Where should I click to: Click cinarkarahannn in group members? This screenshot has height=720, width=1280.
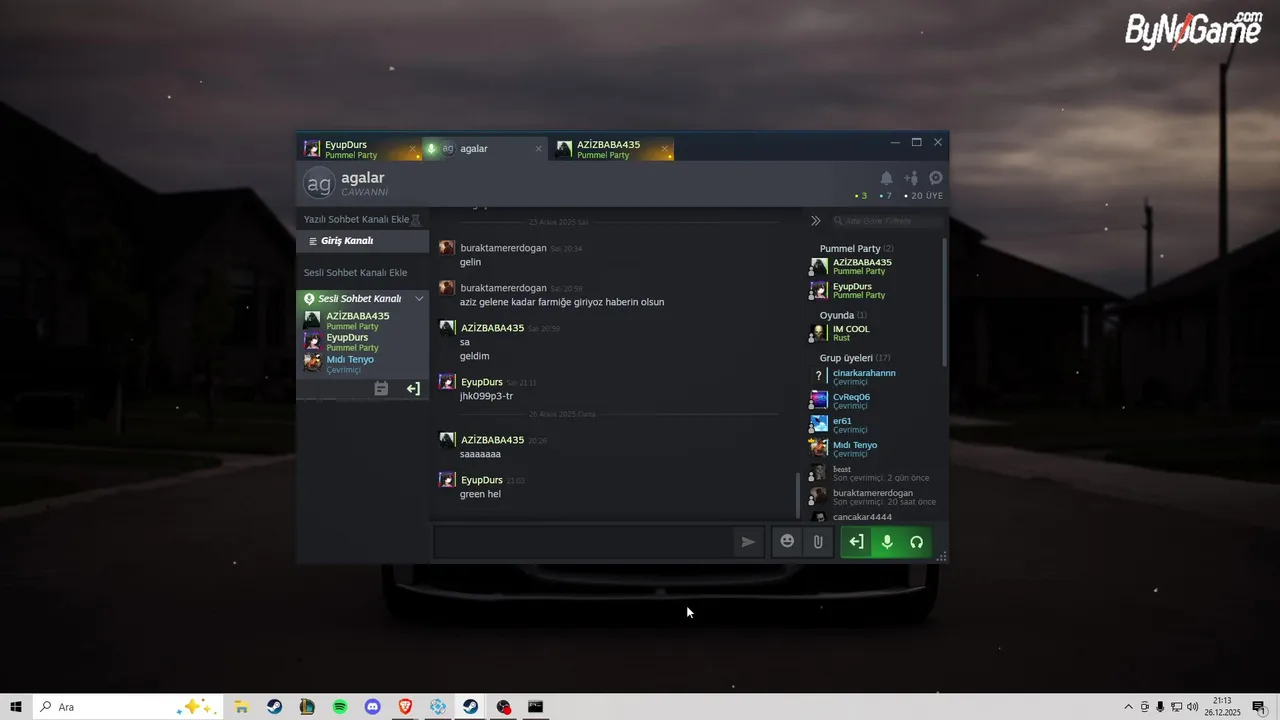click(x=864, y=377)
